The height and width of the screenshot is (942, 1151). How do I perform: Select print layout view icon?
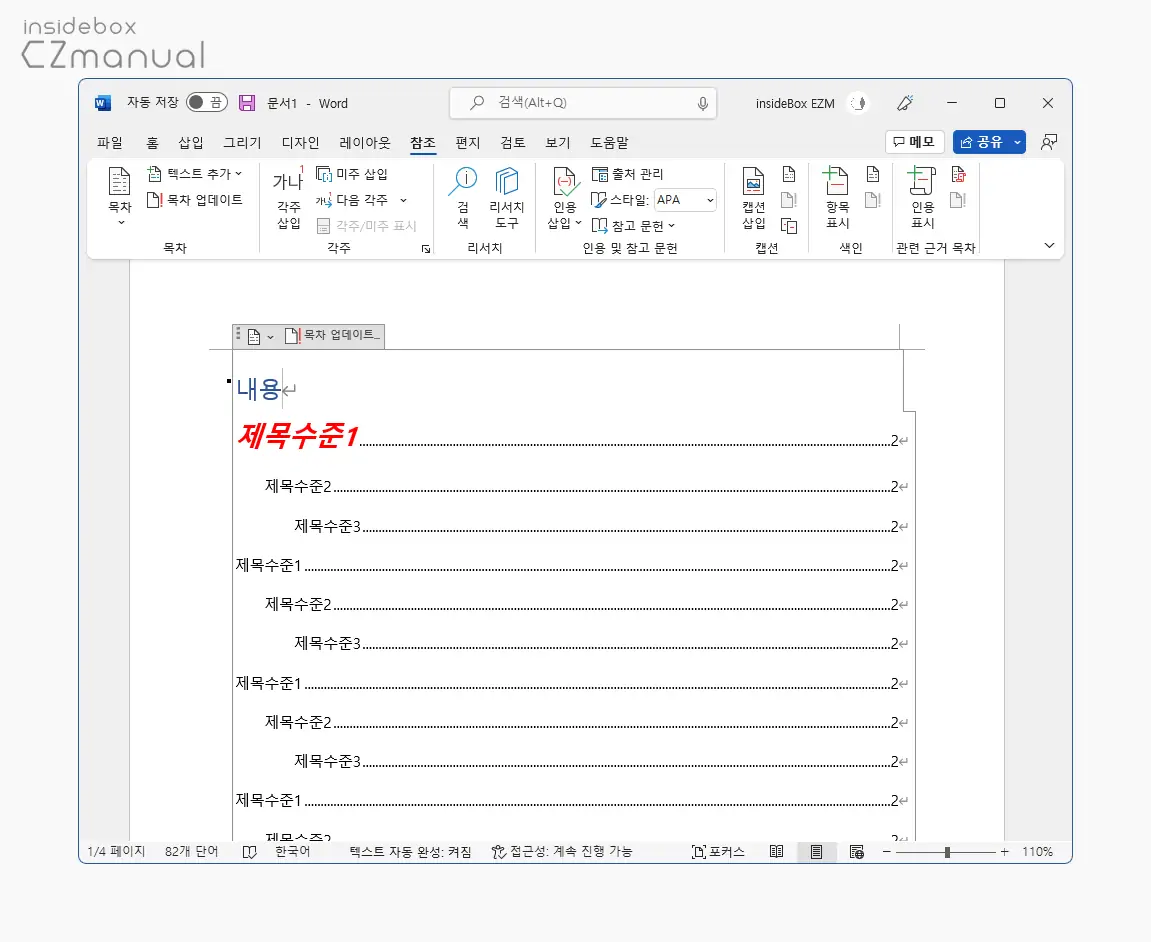click(816, 852)
